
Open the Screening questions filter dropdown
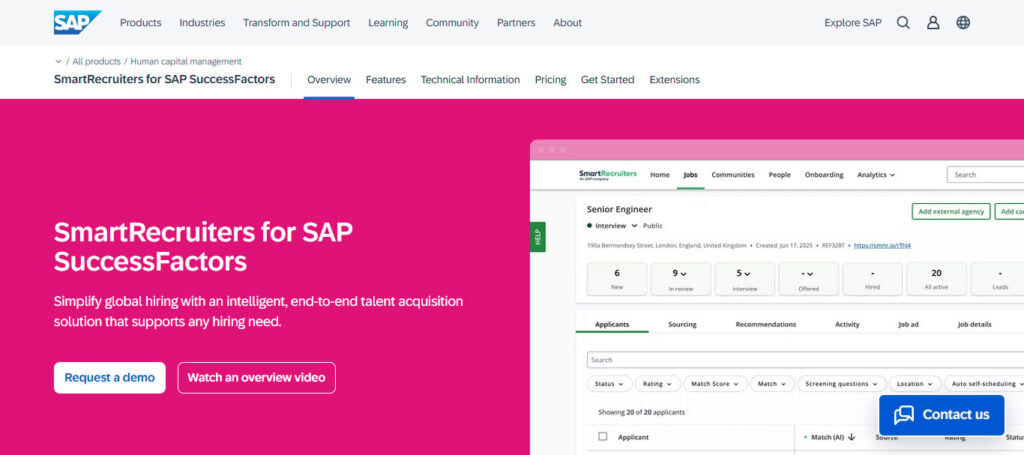coord(842,384)
